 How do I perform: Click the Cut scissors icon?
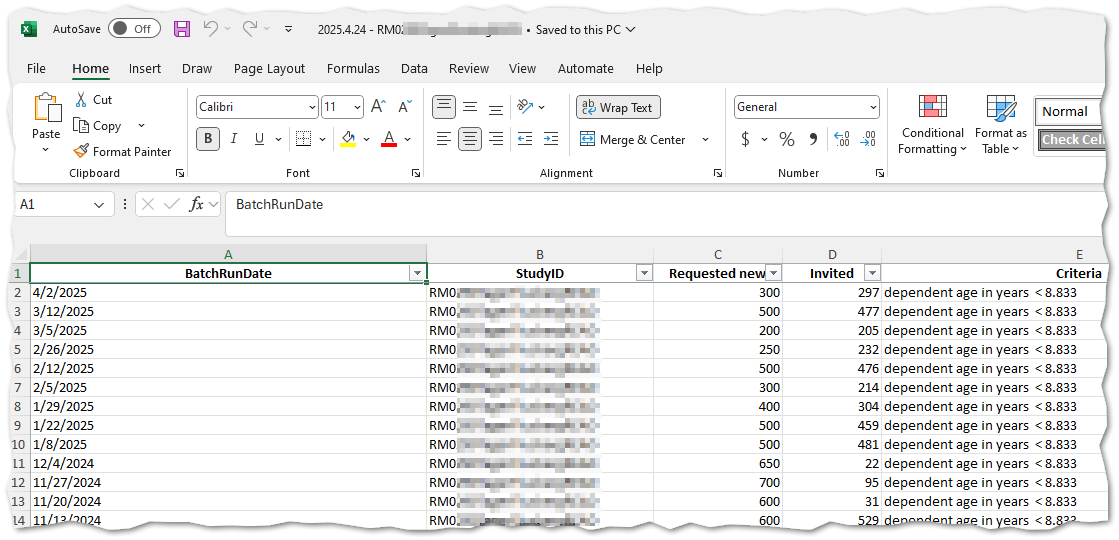(x=81, y=100)
